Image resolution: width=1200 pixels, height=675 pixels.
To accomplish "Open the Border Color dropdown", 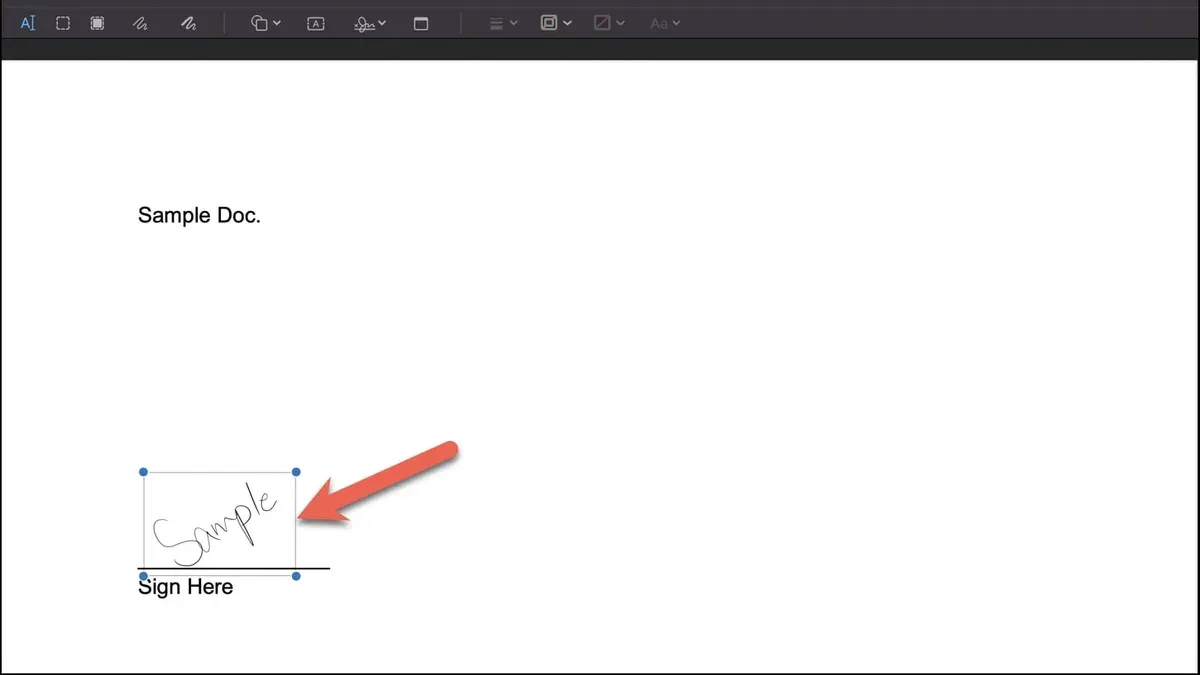I will coord(556,23).
